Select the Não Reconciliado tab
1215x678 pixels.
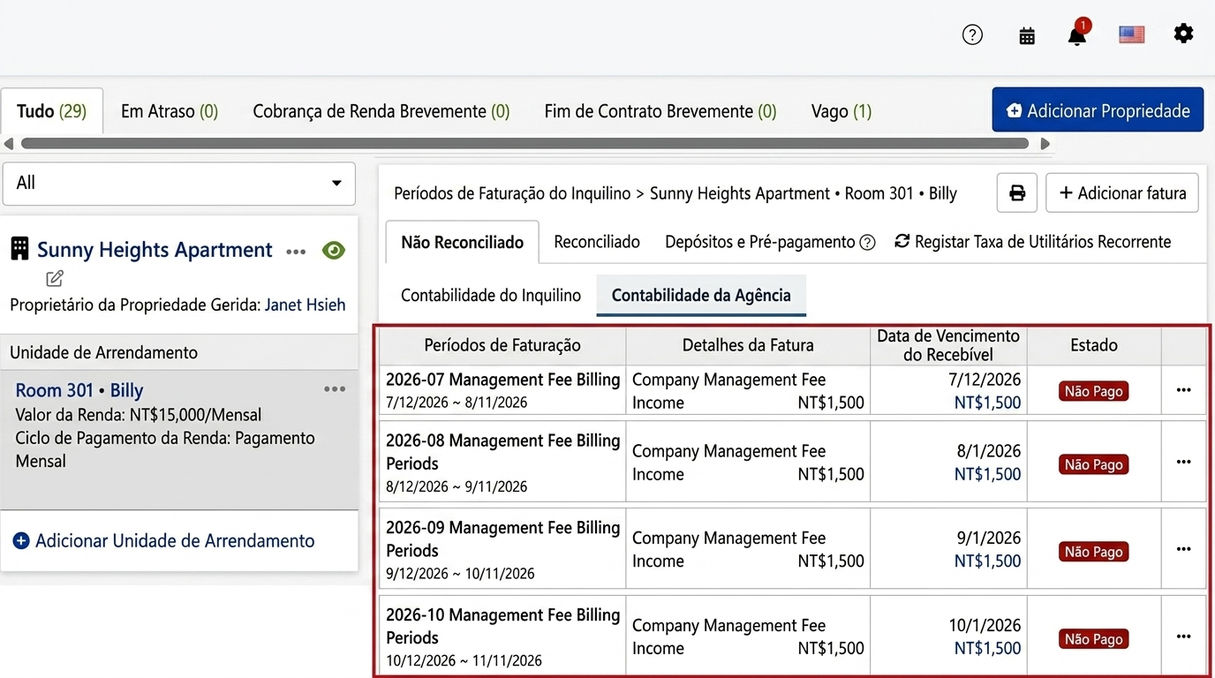click(x=462, y=242)
